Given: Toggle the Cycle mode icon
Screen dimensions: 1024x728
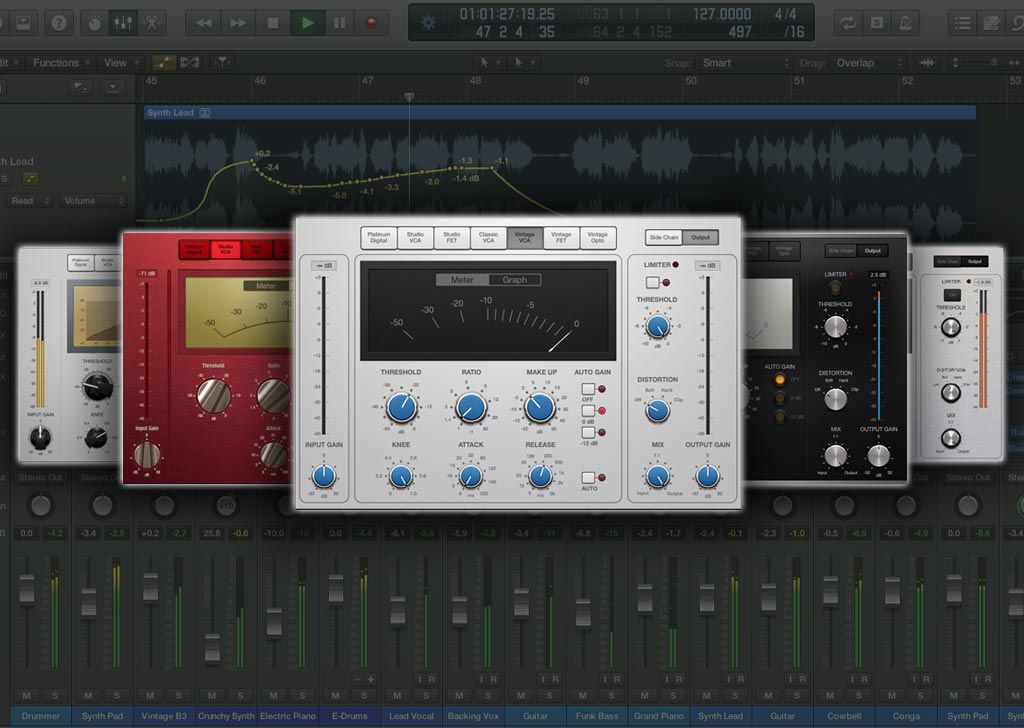Looking at the screenshot, I should click(x=848, y=24).
